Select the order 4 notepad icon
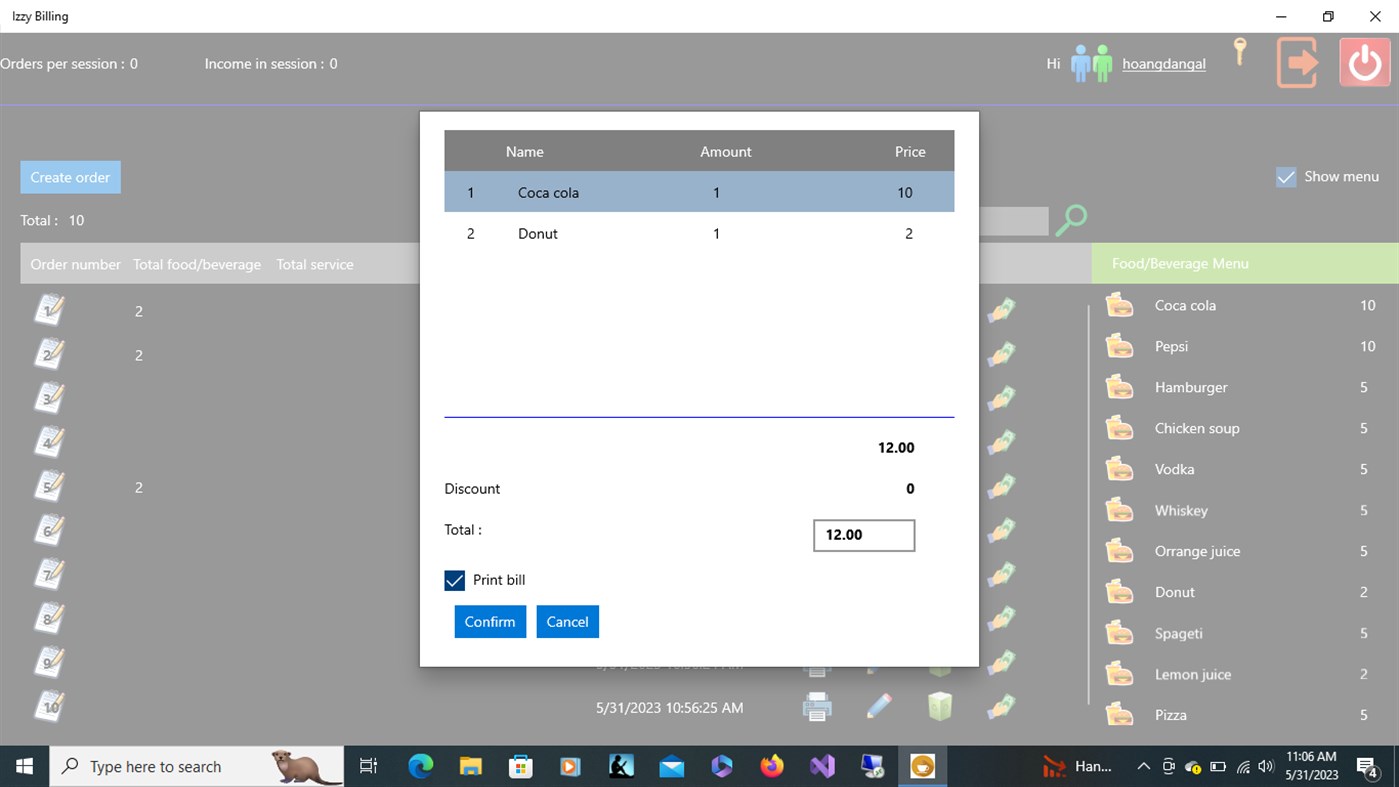Screen dimensions: 1399x787 (x=50, y=442)
